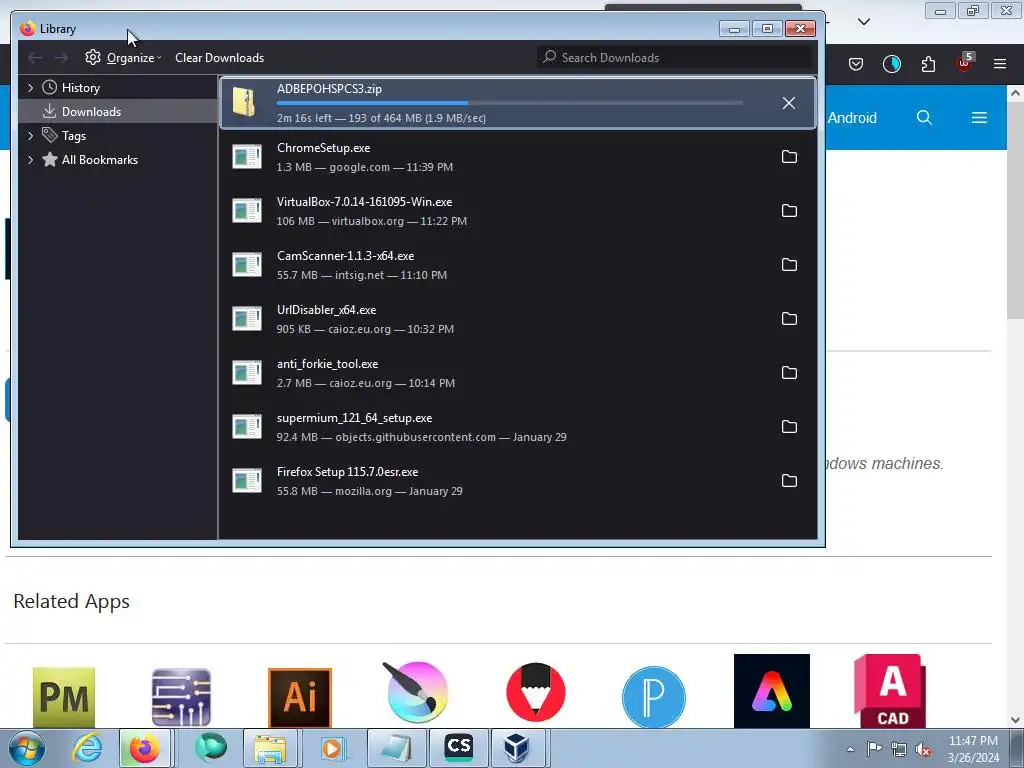This screenshot has height=768, width=1024.
Task: Click the webpage vertical scrollbar up arrow
Action: [1016, 93]
